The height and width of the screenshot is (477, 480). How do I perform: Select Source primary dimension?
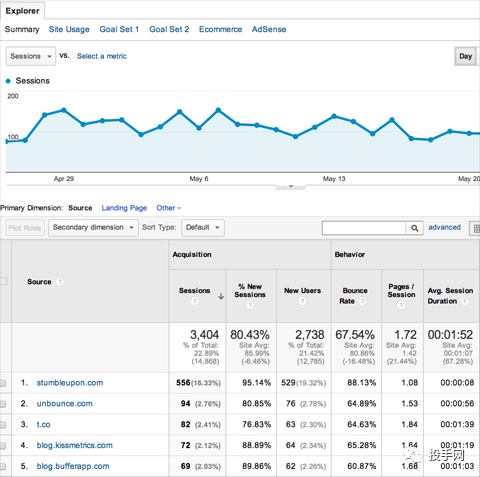pyautogui.click(x=80, y=208)
